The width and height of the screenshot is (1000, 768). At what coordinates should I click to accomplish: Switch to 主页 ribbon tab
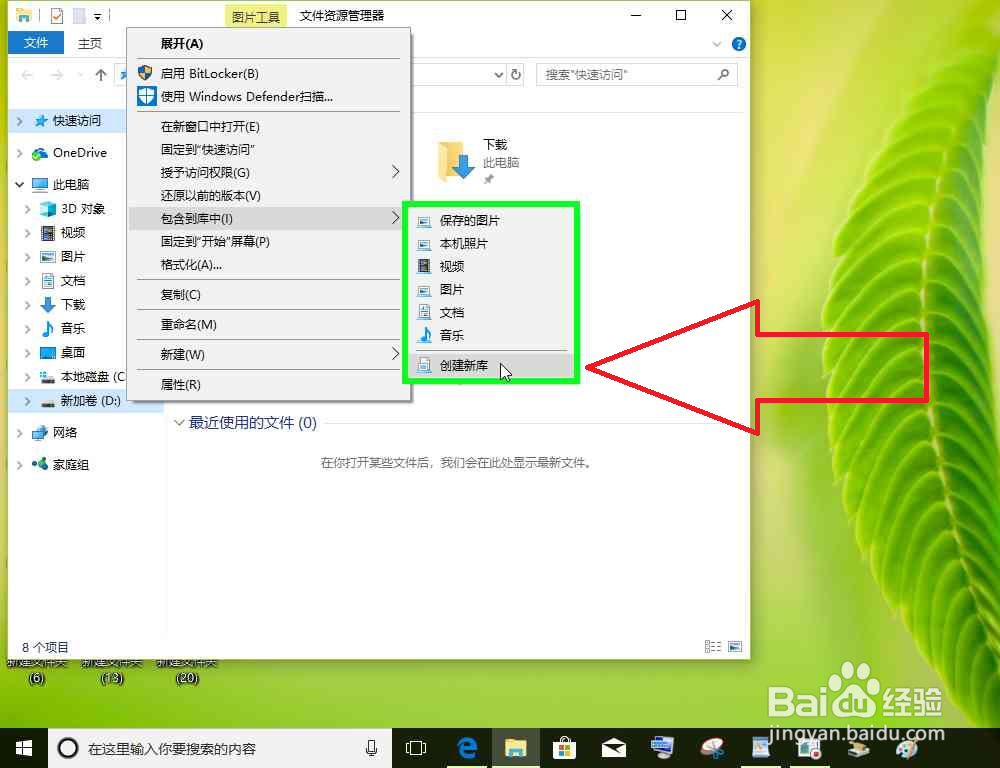(90, 43)
